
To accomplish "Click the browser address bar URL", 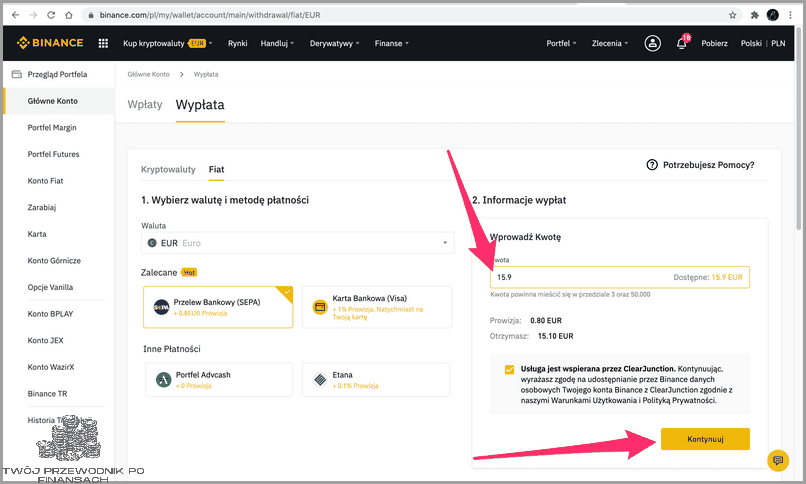I will click(210, 15).
